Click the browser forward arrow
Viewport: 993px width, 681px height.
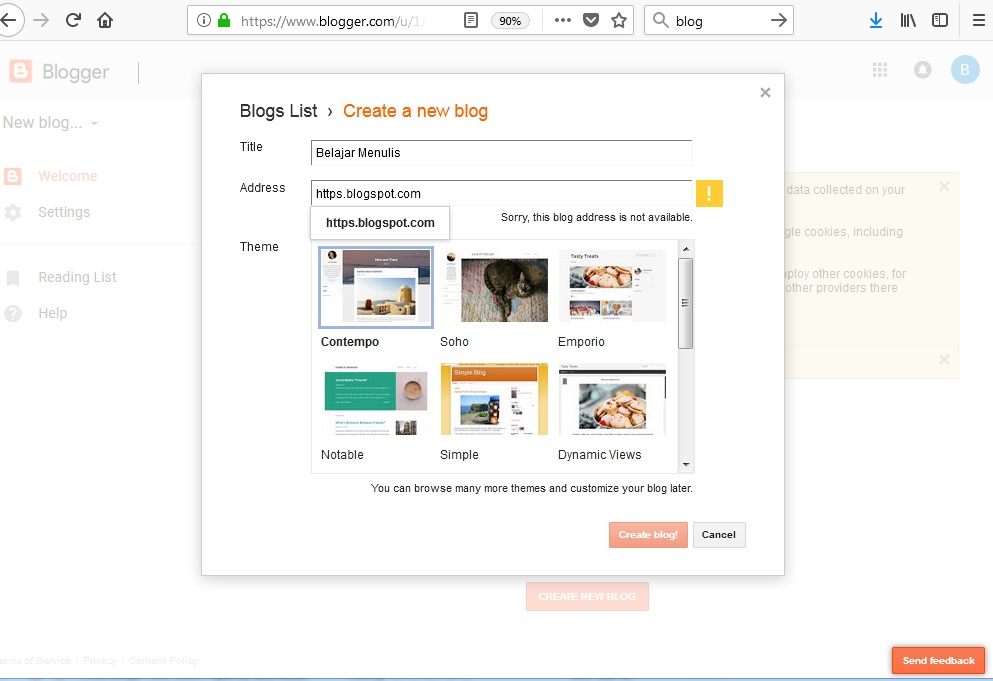pos(41,20)
